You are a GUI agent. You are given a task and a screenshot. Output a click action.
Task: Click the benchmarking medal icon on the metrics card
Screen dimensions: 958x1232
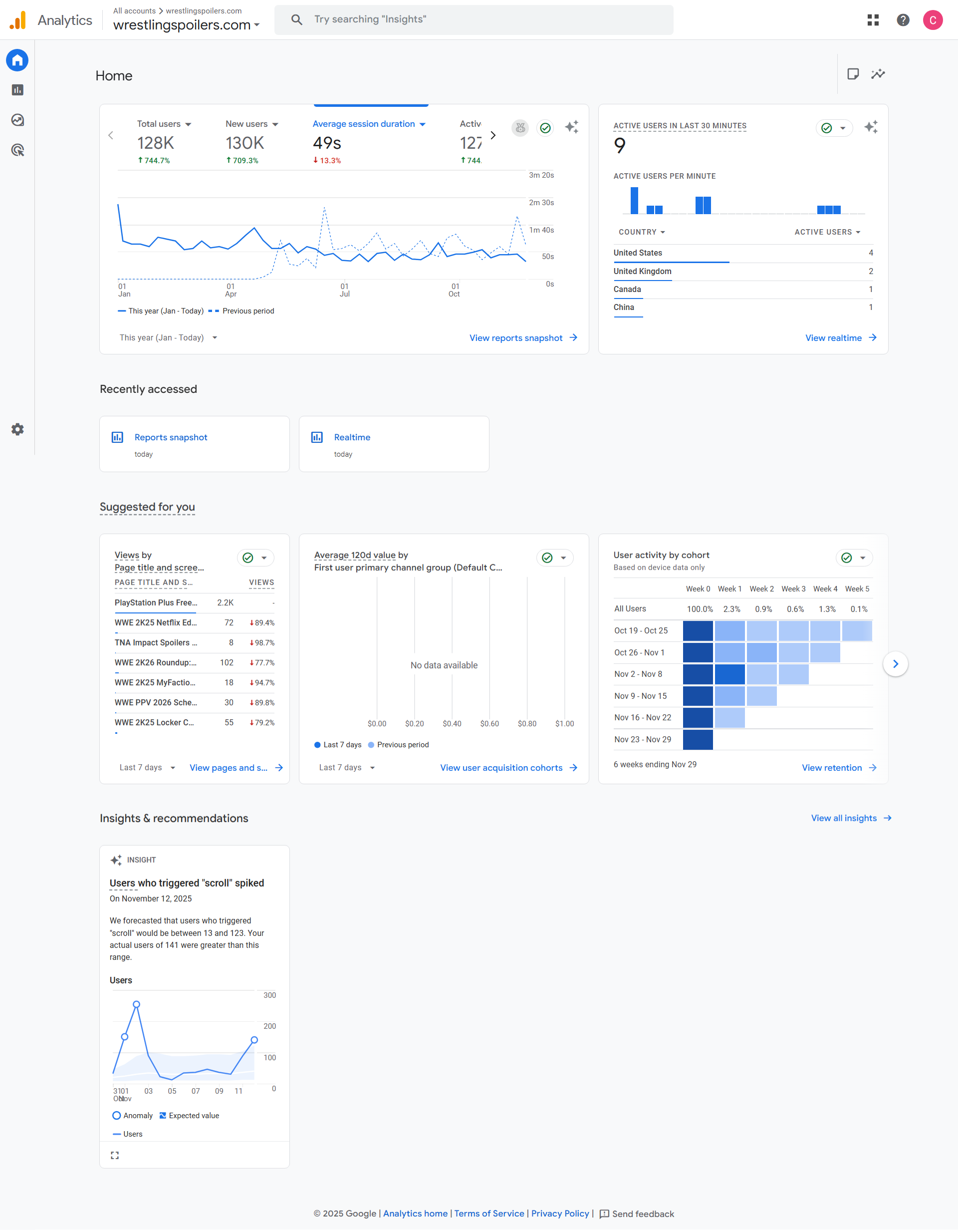click(519, 128)
